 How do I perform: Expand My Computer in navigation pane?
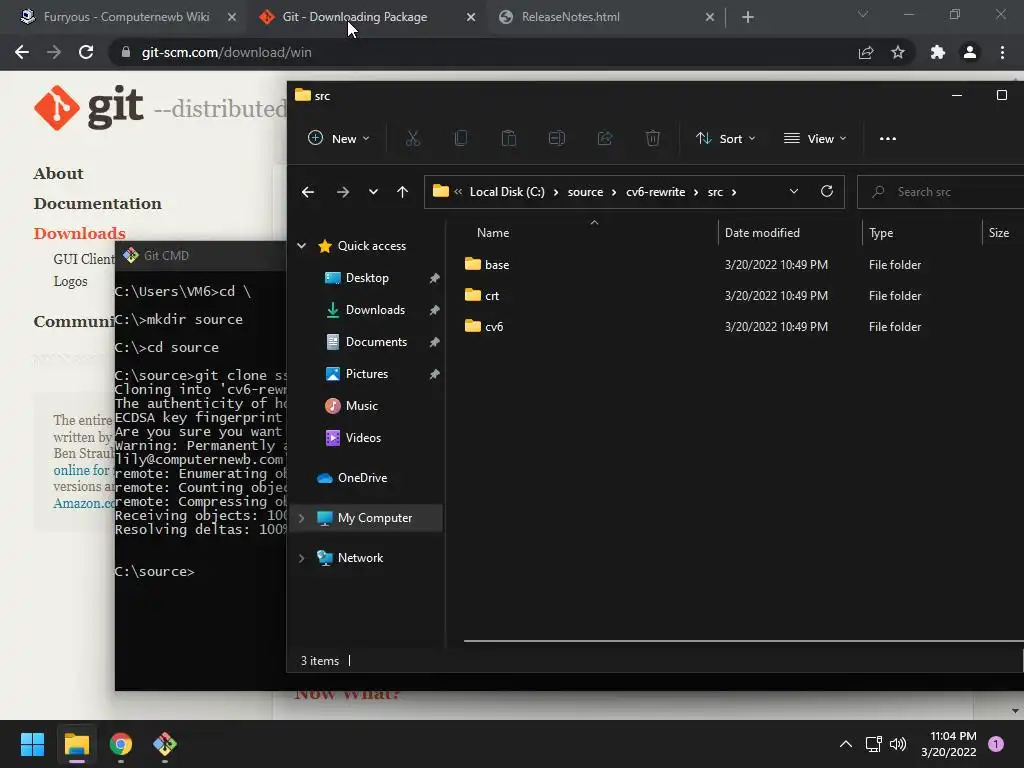[x=302, y=518]
